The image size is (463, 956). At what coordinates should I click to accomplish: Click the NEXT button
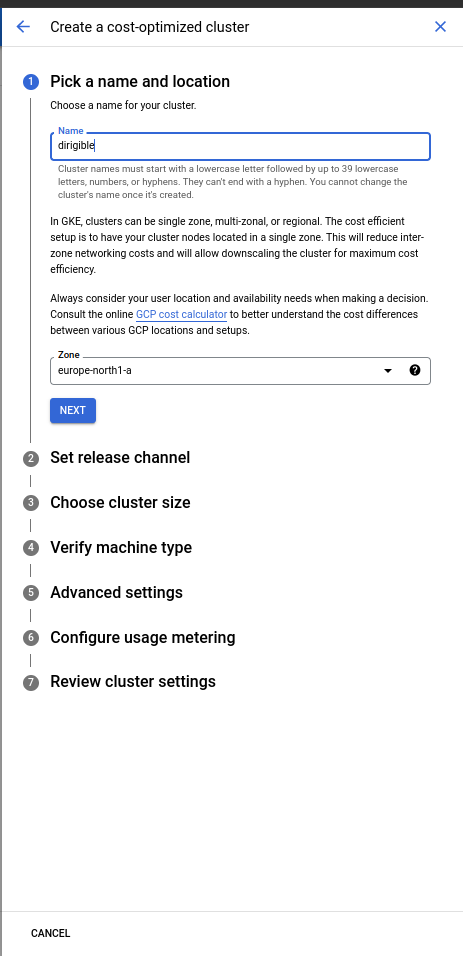pos(73,410)
